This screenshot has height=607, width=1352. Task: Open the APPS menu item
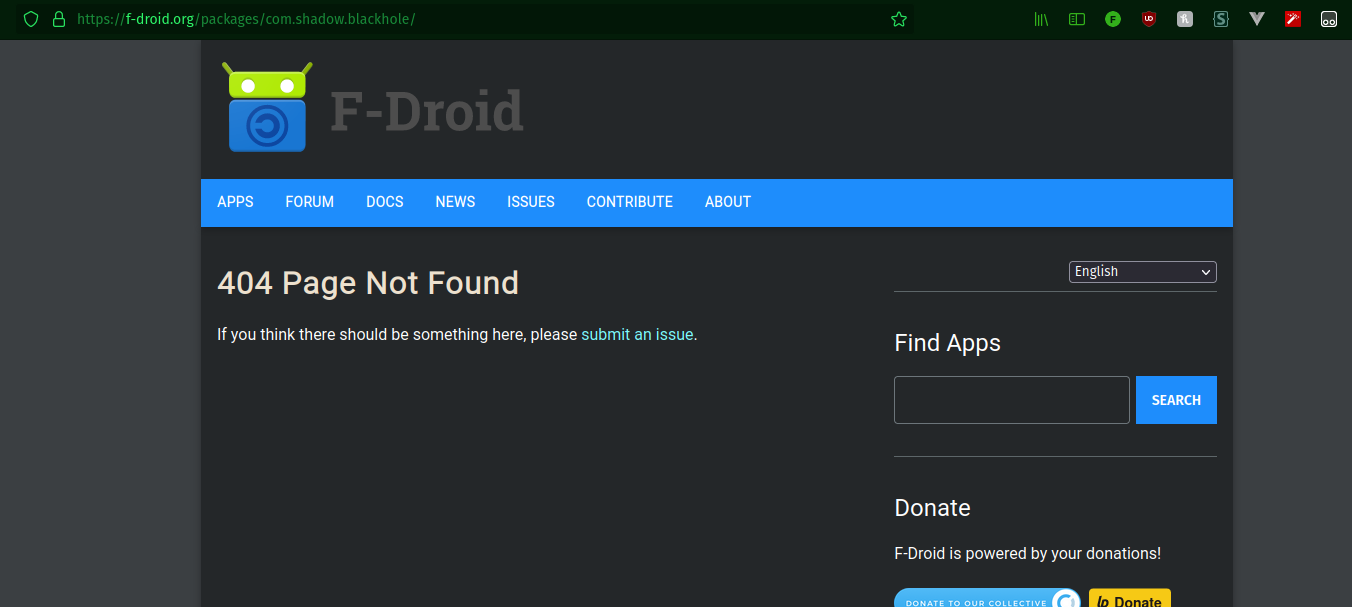coord(235,202)
